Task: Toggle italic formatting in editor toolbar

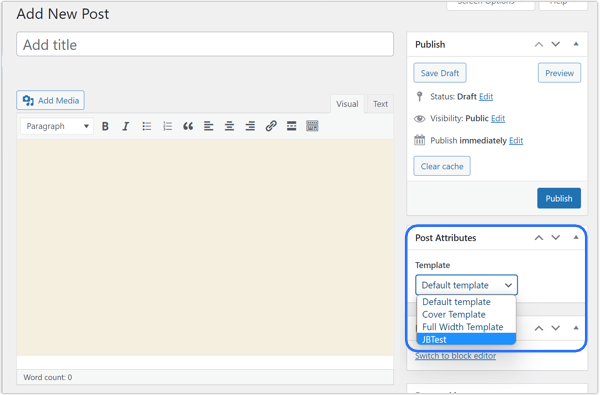Action: pos(126,126)
